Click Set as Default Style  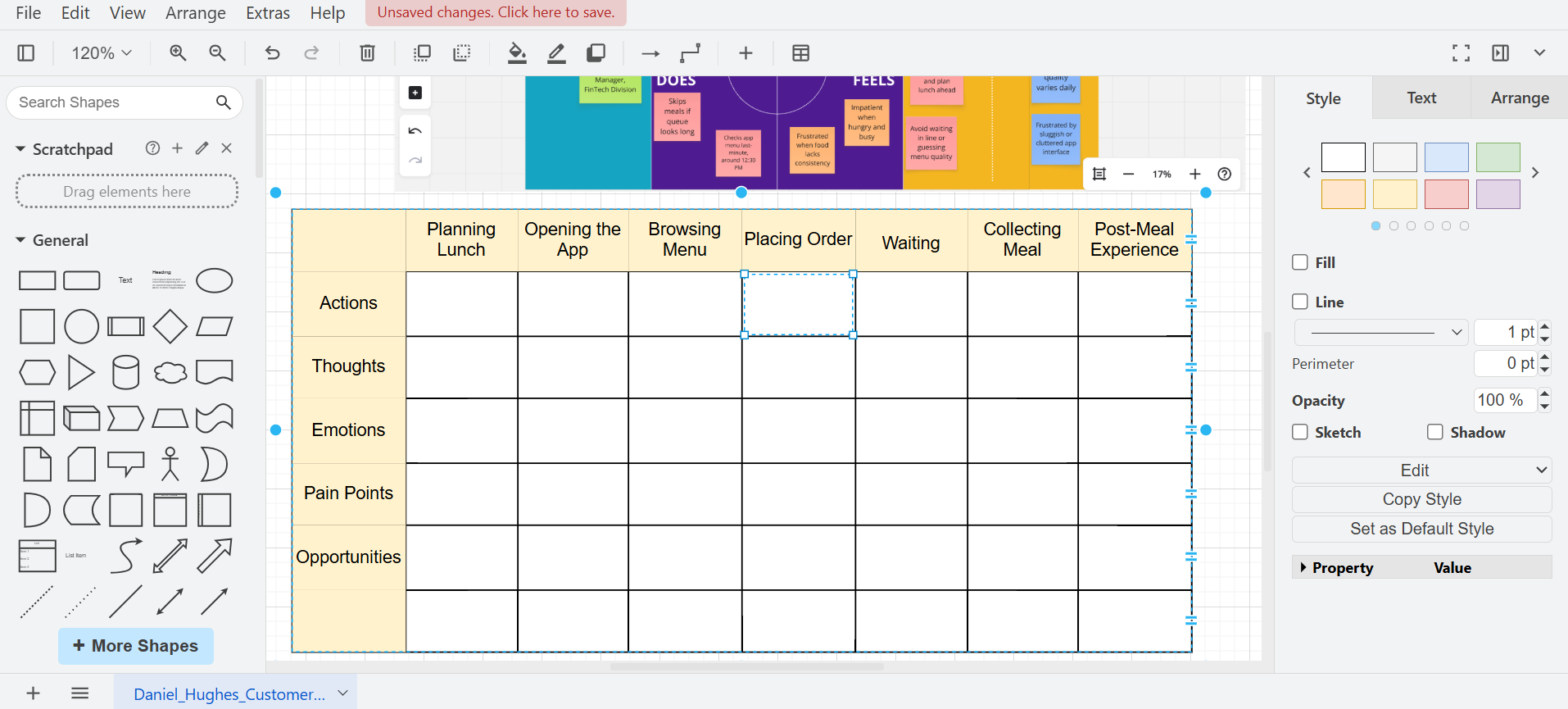click(x=1421, y=529)
